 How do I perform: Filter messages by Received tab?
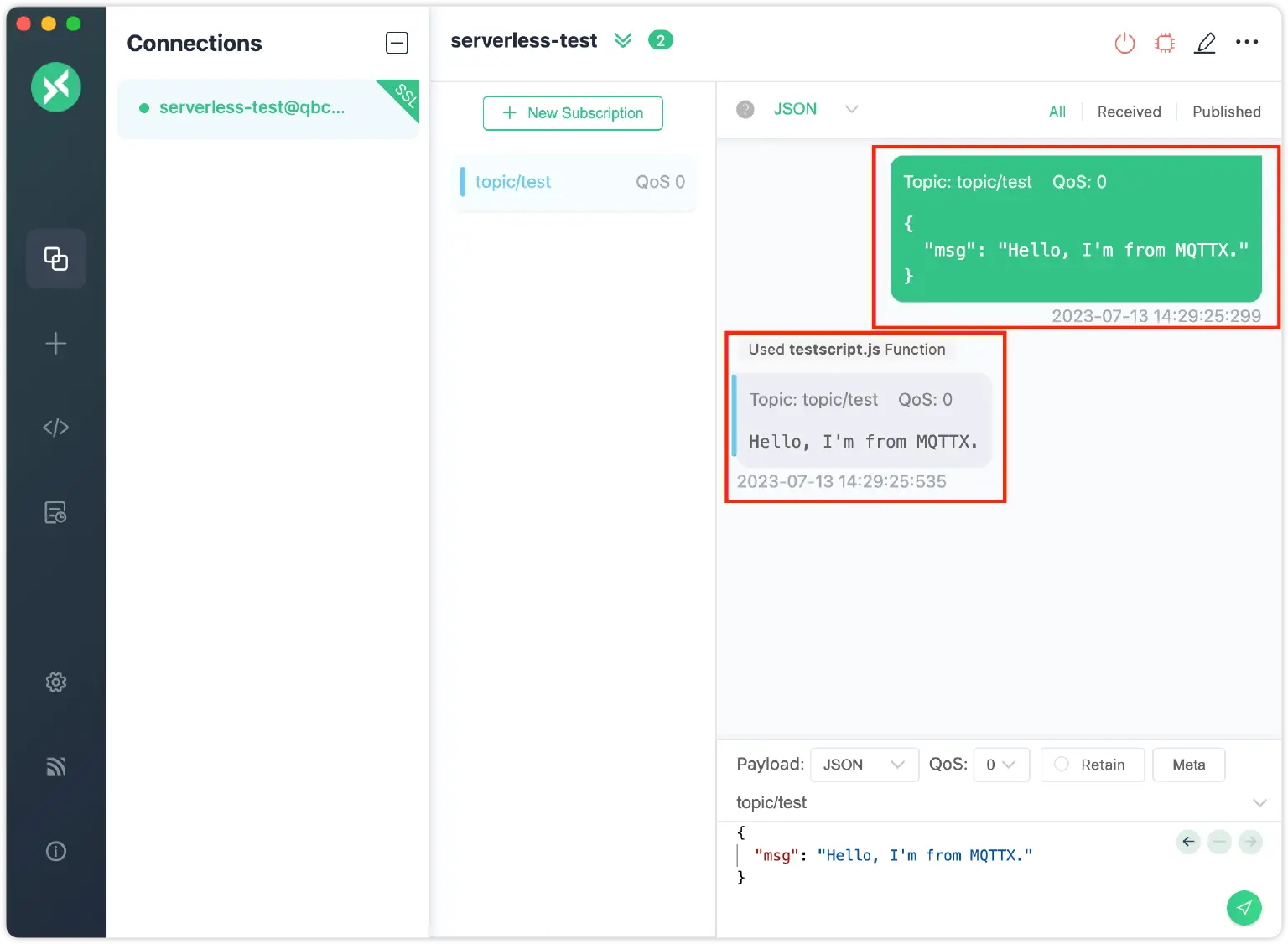point(1129,112)
